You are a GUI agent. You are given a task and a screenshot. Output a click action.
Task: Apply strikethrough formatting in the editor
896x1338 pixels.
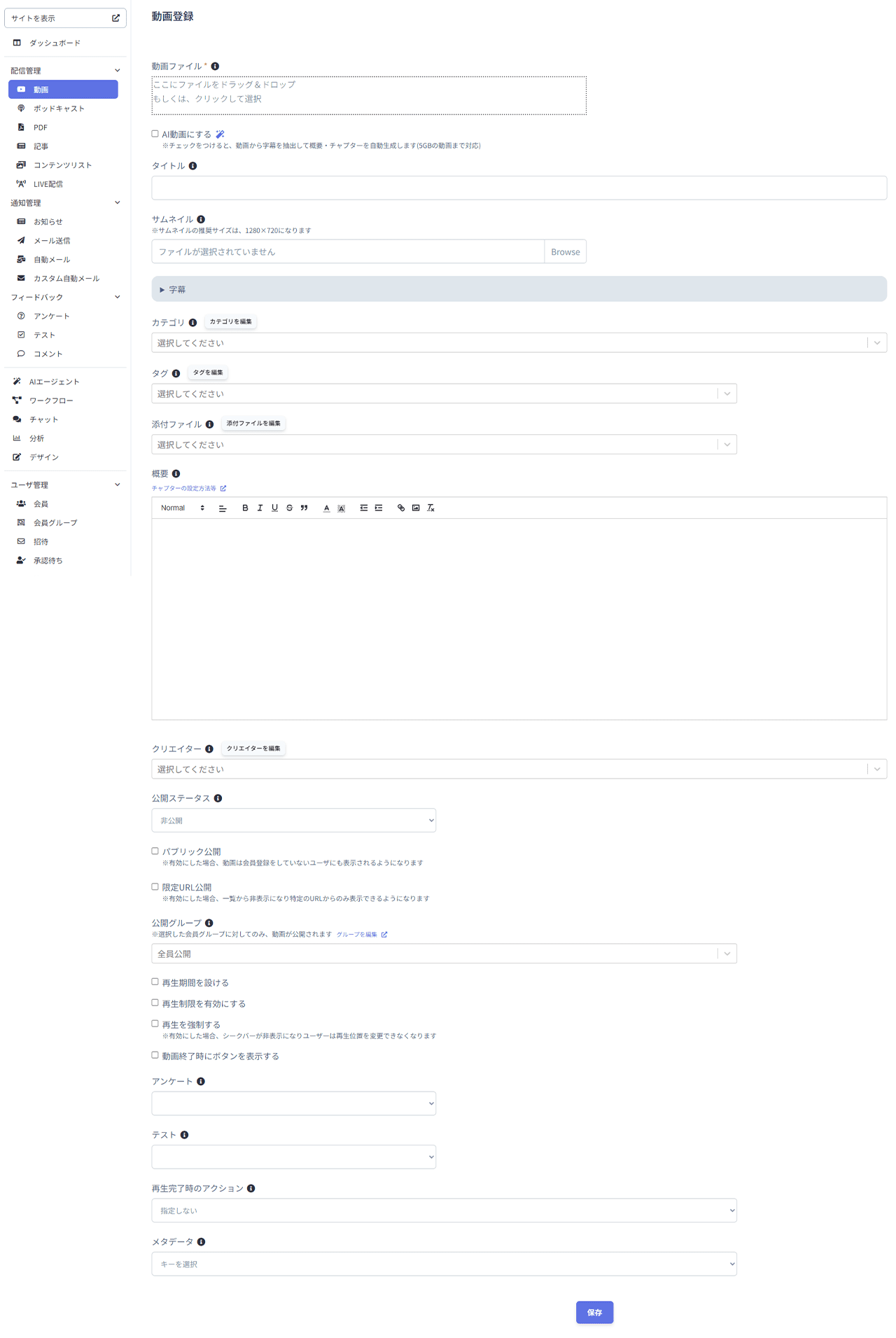click(x=289, y=508)
